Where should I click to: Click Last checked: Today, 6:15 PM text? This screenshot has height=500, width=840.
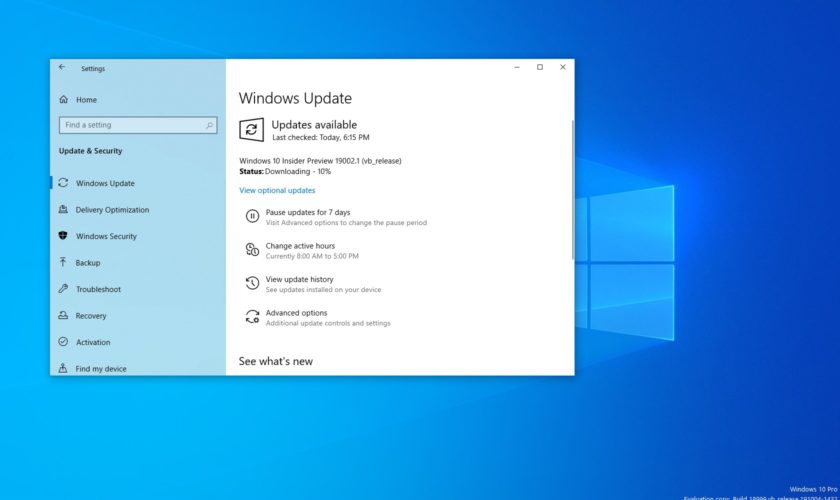coord(320,137)
